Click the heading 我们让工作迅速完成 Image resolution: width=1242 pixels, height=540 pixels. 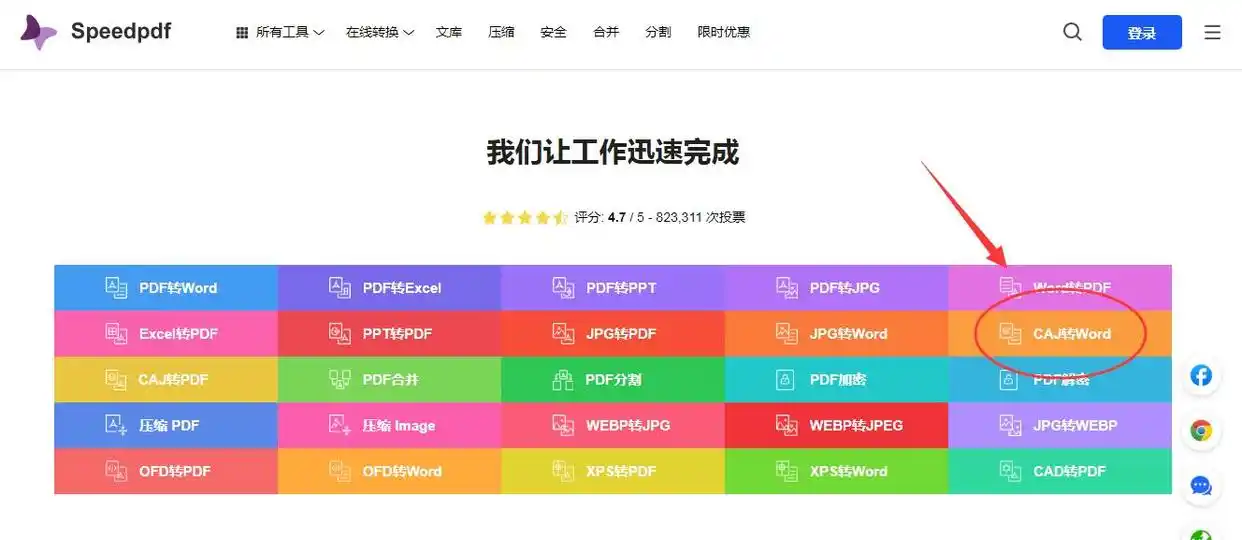612,152
